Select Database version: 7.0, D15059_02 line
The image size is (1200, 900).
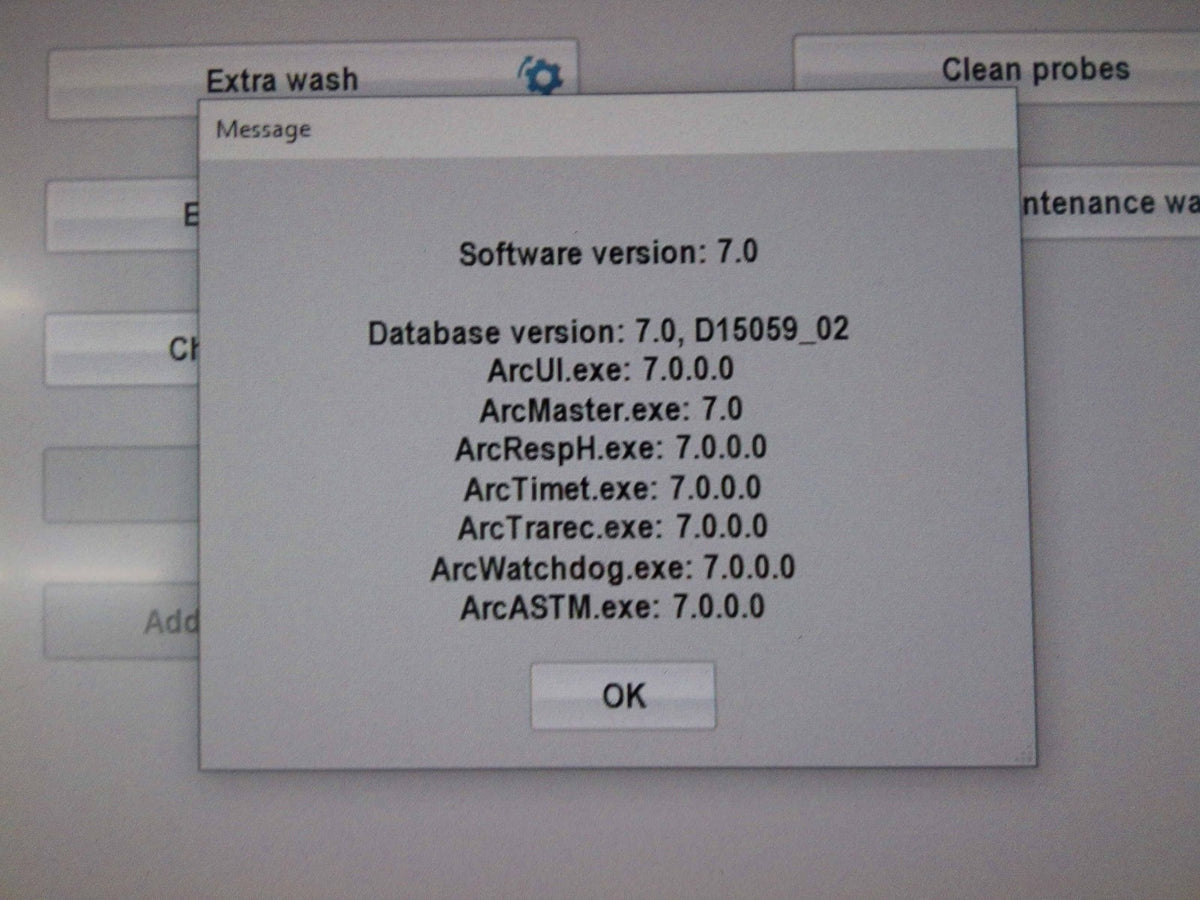coord(608,331)
